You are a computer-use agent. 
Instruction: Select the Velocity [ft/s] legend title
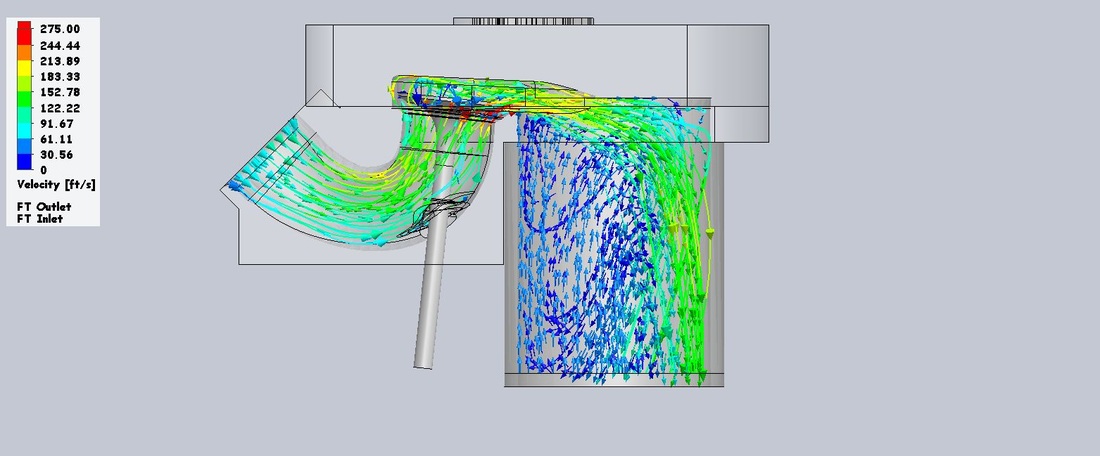pos(56,185)
